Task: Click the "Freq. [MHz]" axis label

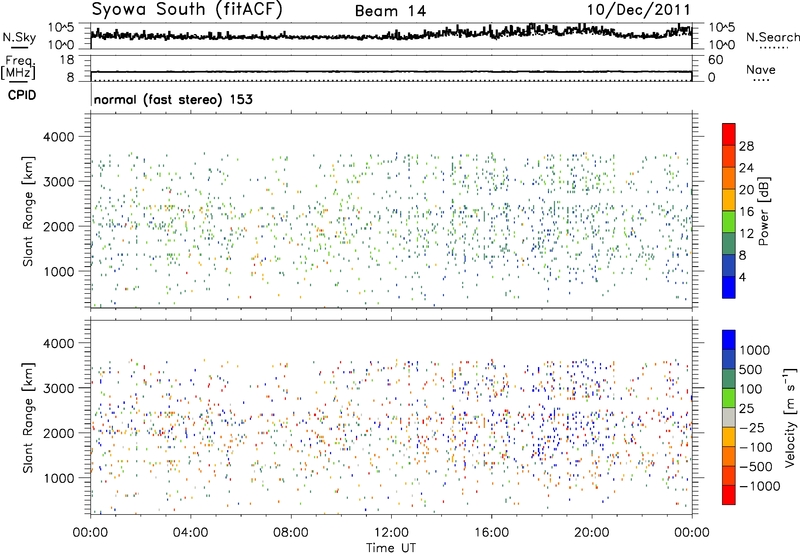Action: [x=18, y=68]
